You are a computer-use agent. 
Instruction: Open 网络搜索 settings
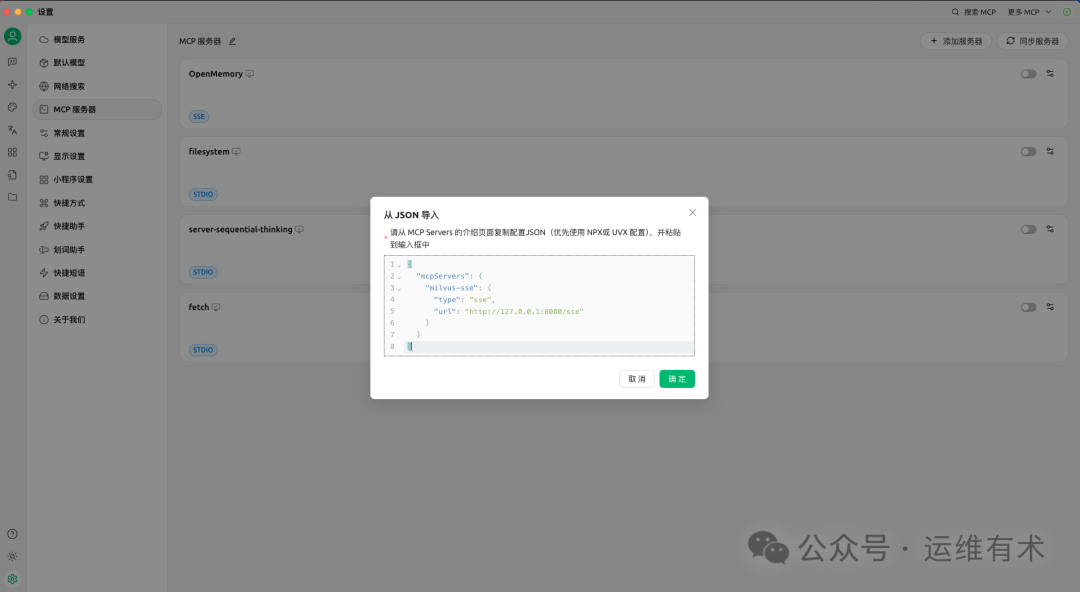(x=97, y=86)
